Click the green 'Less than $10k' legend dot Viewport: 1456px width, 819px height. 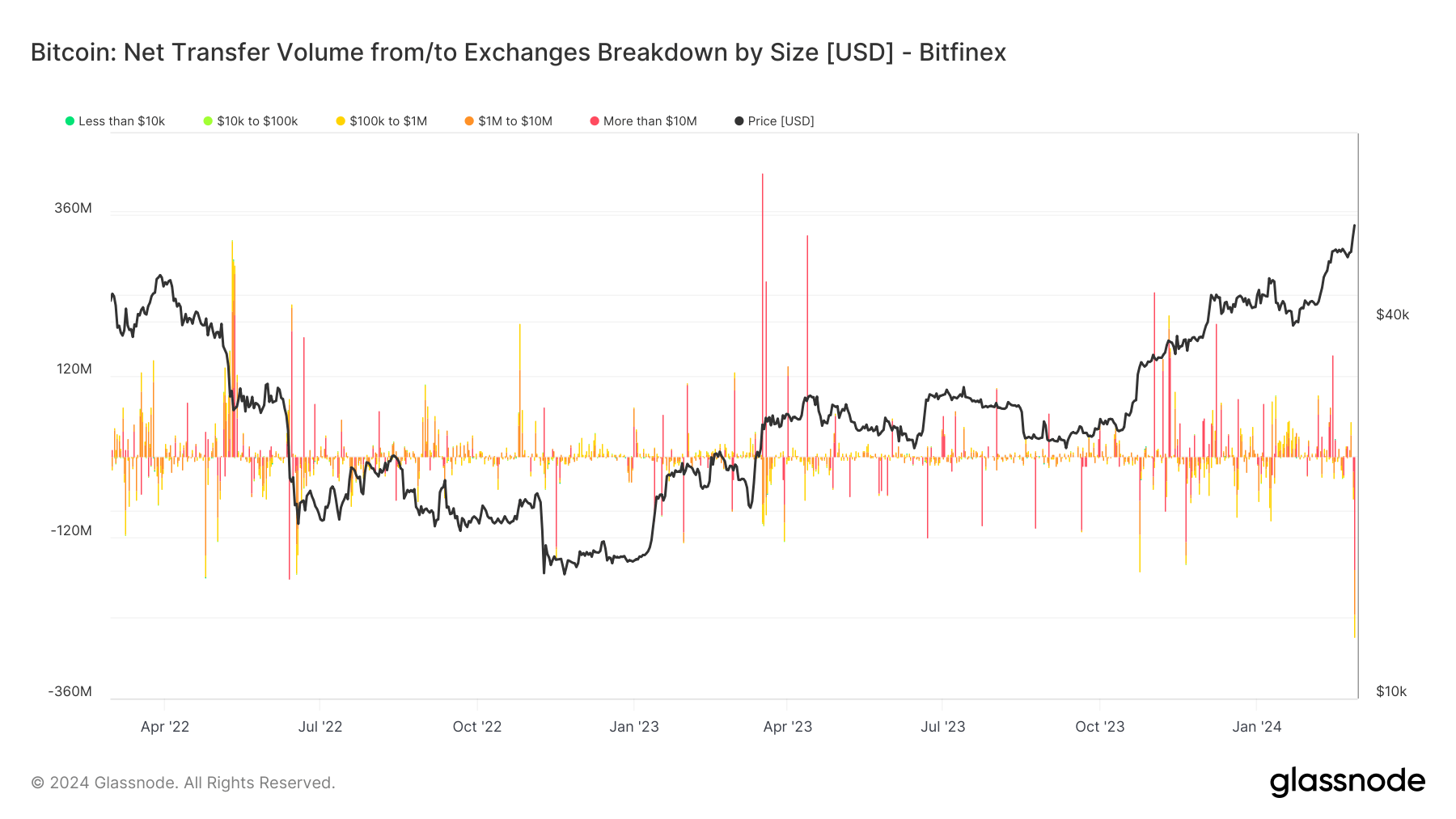pyautogui.click(x=70, y=121)
